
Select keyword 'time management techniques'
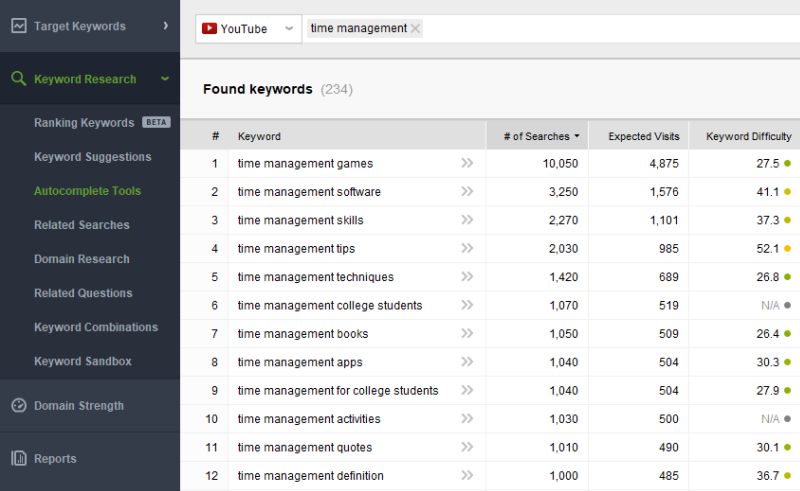(316, 277)
